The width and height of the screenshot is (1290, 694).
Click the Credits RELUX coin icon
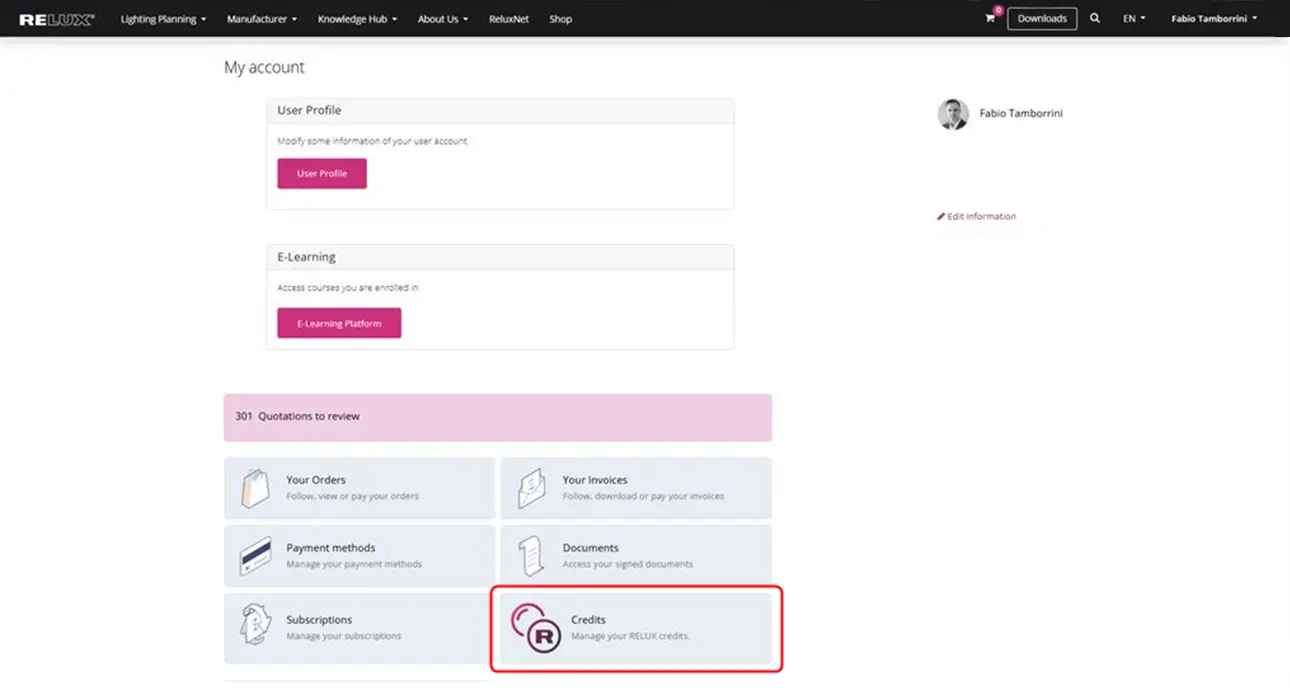pos(536,629)
